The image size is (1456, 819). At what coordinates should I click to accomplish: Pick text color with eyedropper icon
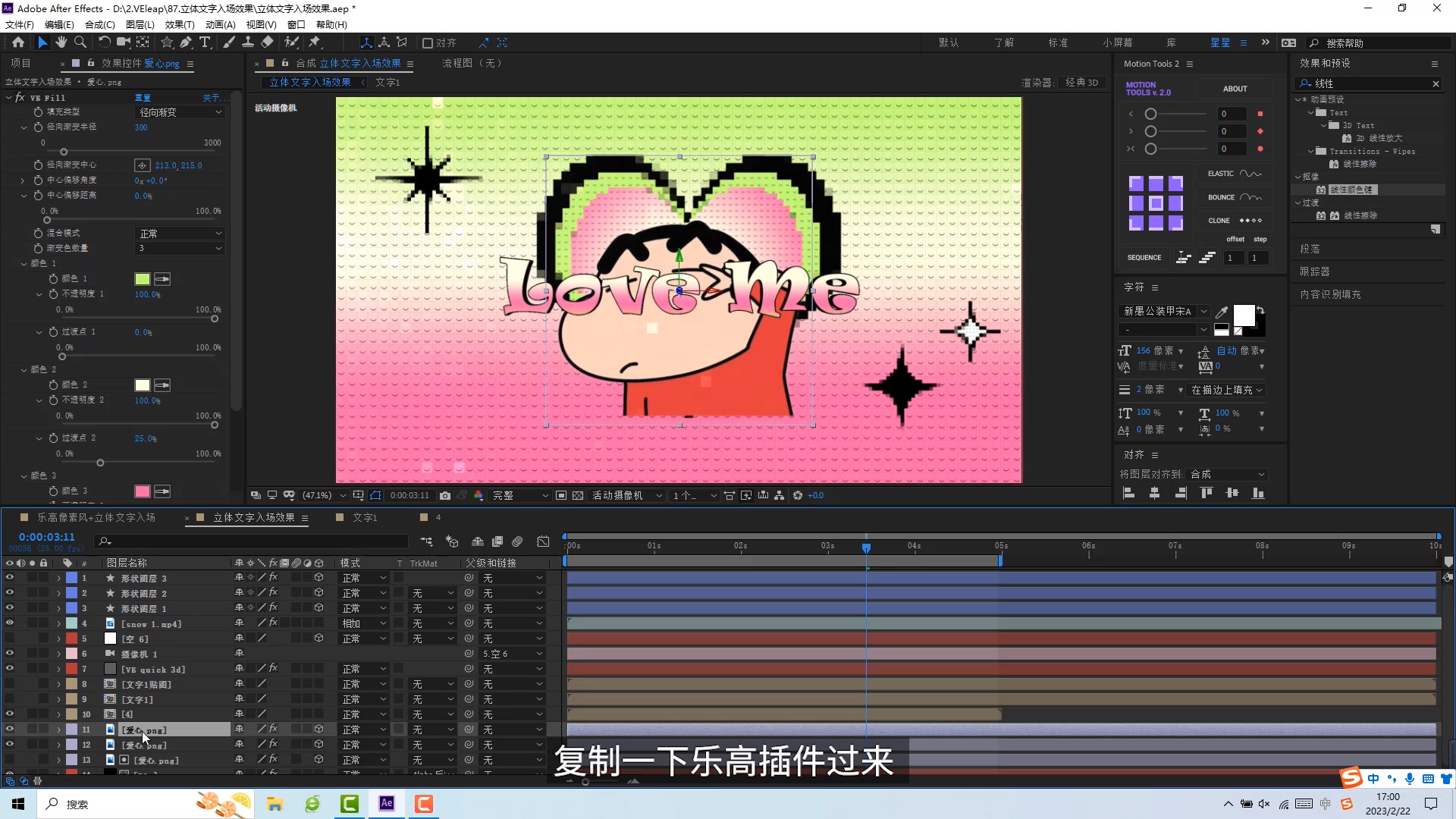point(1222,312)
